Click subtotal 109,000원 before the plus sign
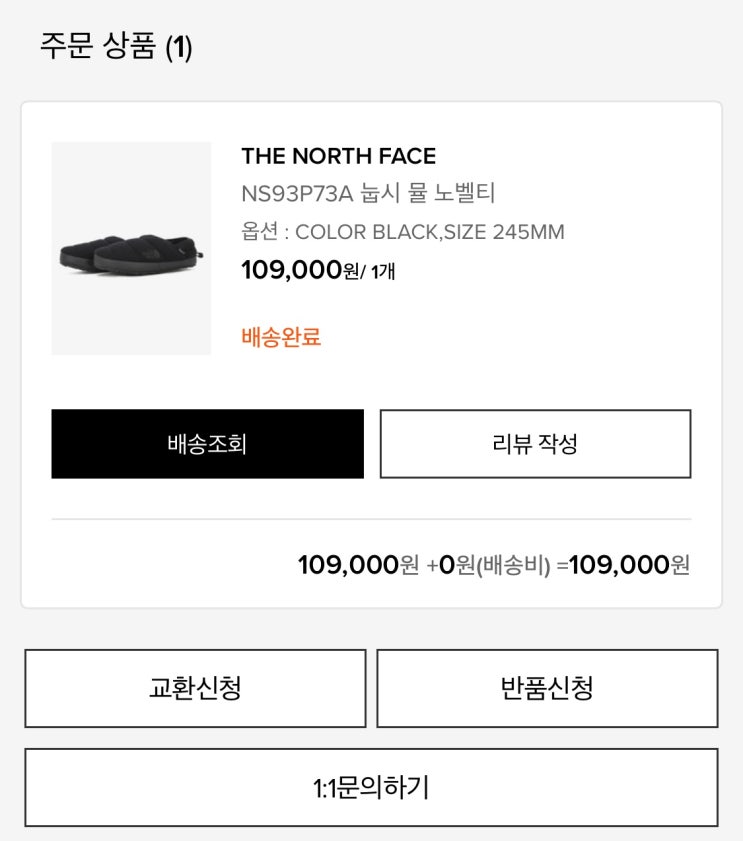The height and width of the screenshot is (841, 743). click(x=358, y=565)
